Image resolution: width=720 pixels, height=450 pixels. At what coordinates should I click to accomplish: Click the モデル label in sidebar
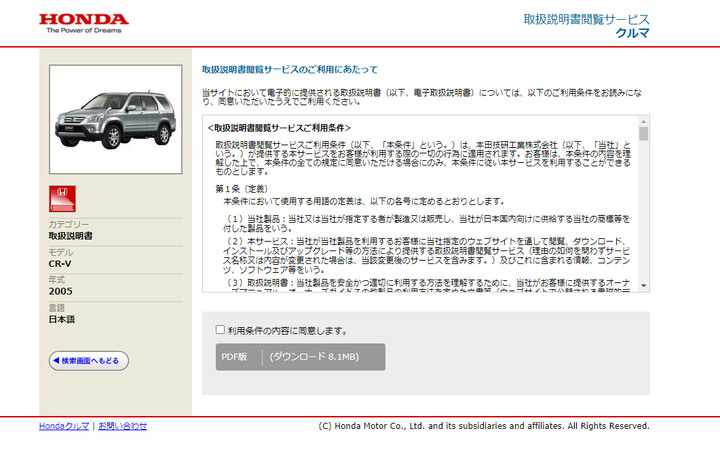tap(61, 253)
